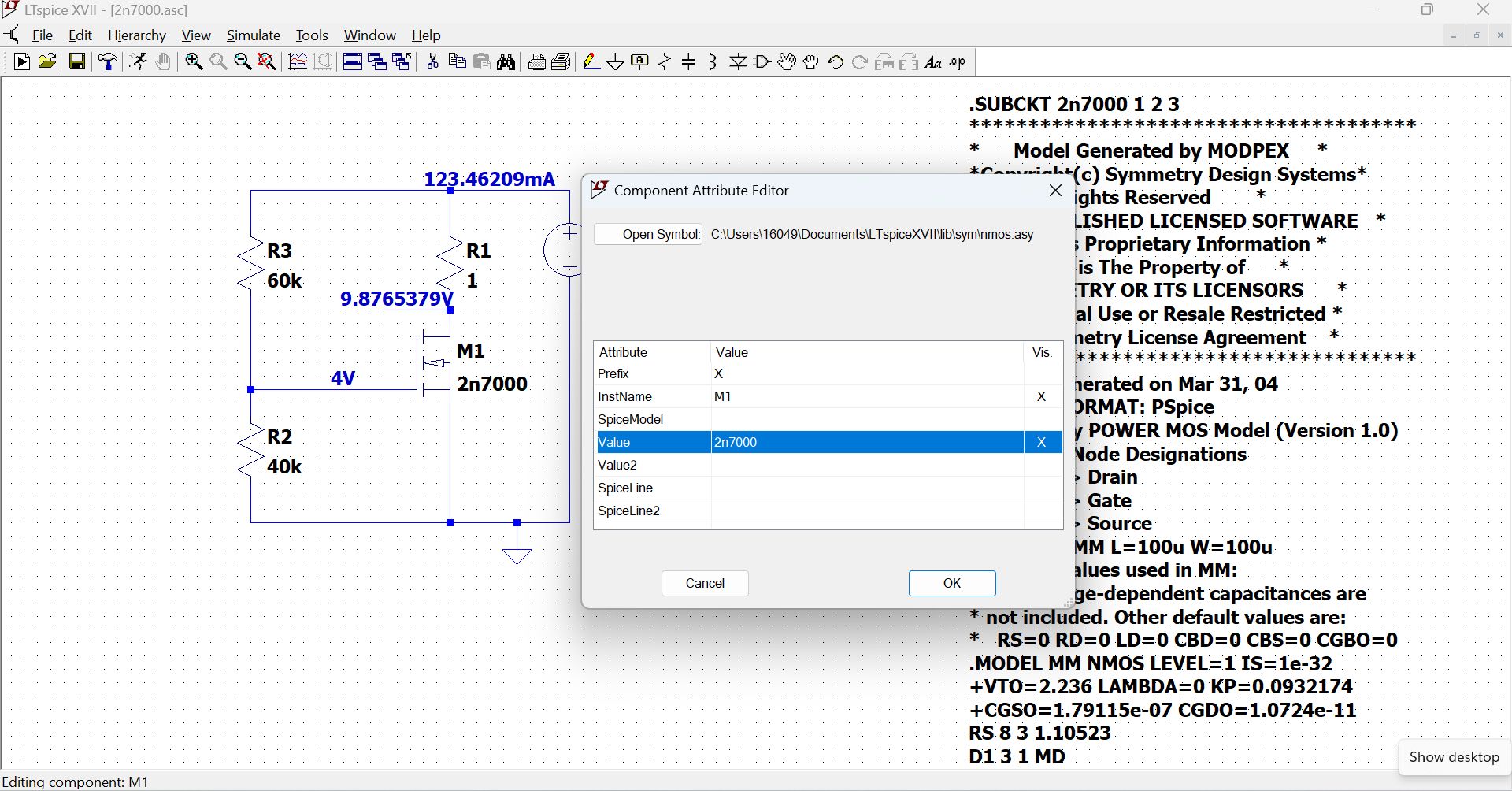Open the File menu
Viewport: 1512px width, 791px height.
pyautogui.click(x=43, y=35)
